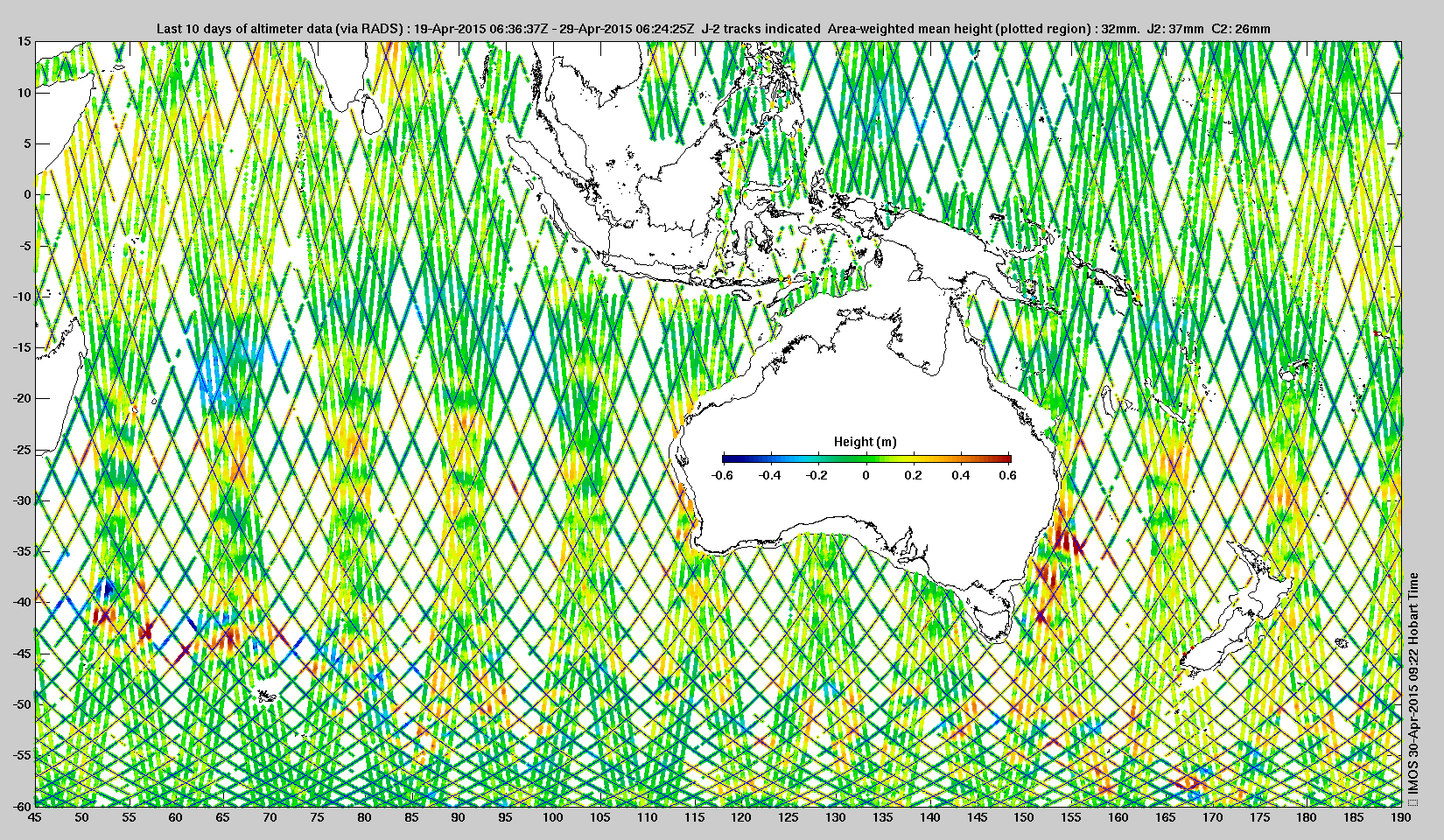This screenshot has width=1444, height=840.
Task: Click the '70' longitude tick label
Action: pyautogui.click(x=270, y=817)
